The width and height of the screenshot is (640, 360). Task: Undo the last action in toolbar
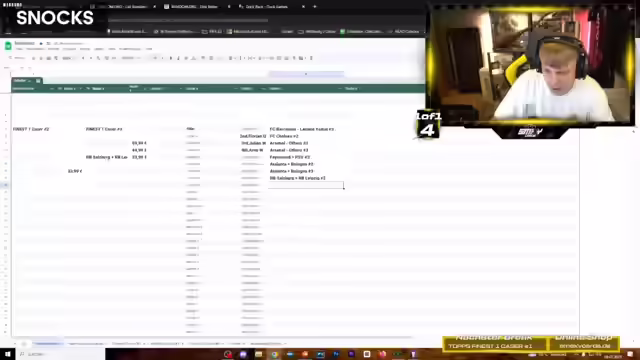click(33, 58)
